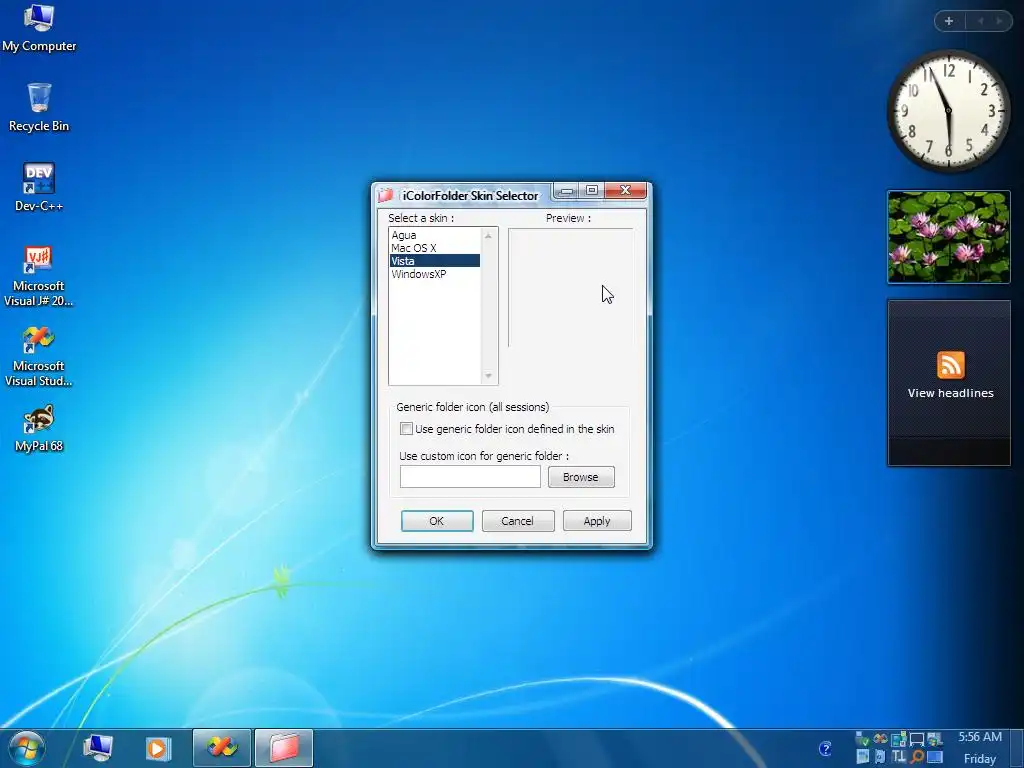Open the My Computer desktop icon

[39, 28]
